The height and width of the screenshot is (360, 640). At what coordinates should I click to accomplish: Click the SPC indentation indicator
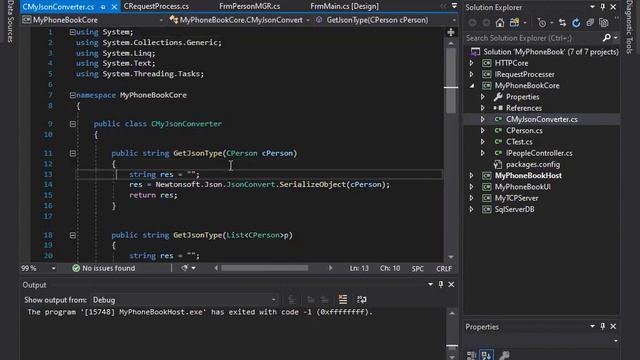418,269
